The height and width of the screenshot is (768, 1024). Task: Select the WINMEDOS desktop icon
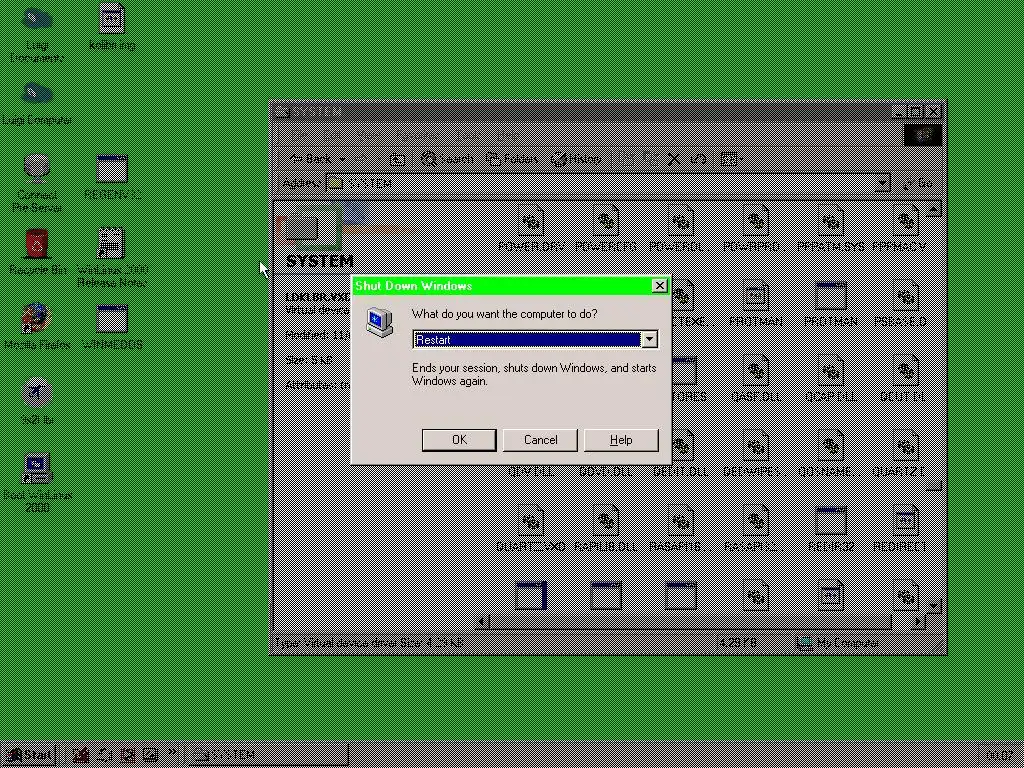tap(112, 327)
